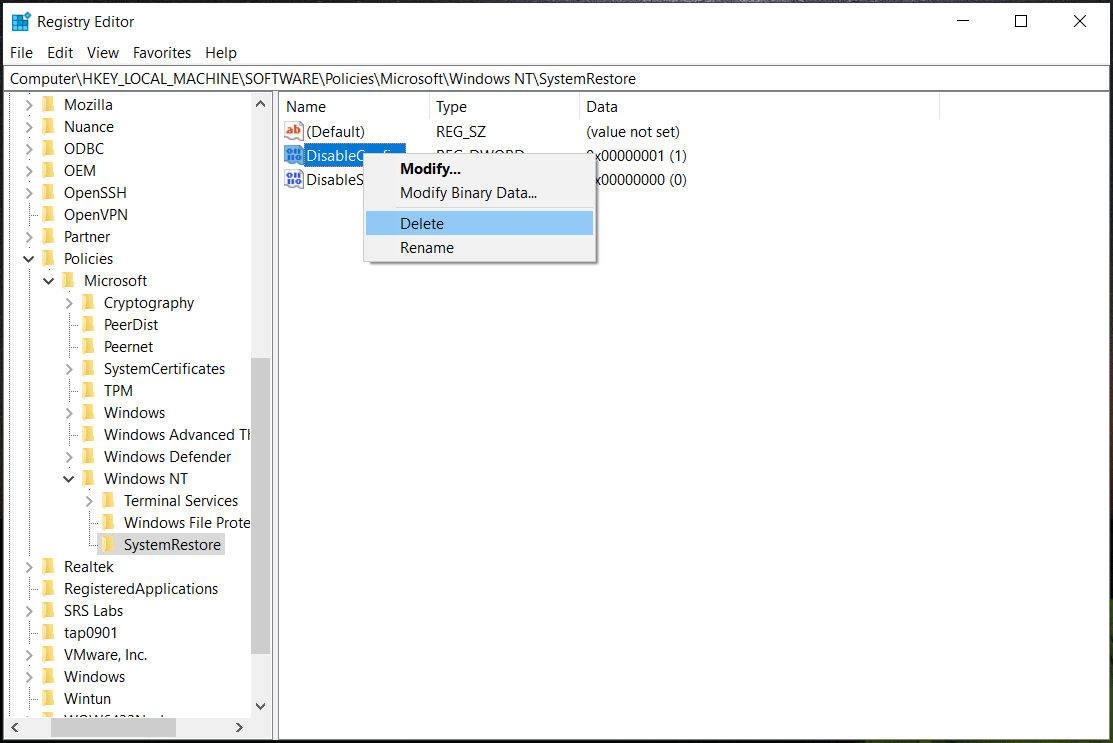
Task: Click the Cryptography folder icon
Action: pos(88,303)
